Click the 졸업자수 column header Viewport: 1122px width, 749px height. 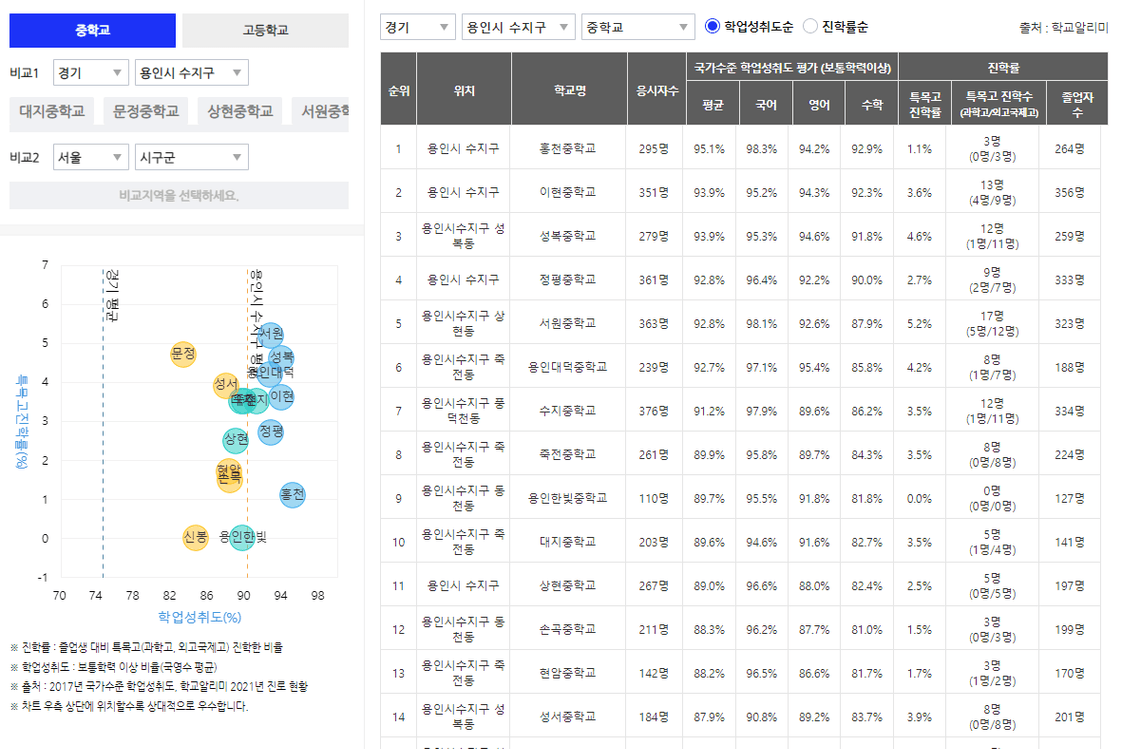1077,104
